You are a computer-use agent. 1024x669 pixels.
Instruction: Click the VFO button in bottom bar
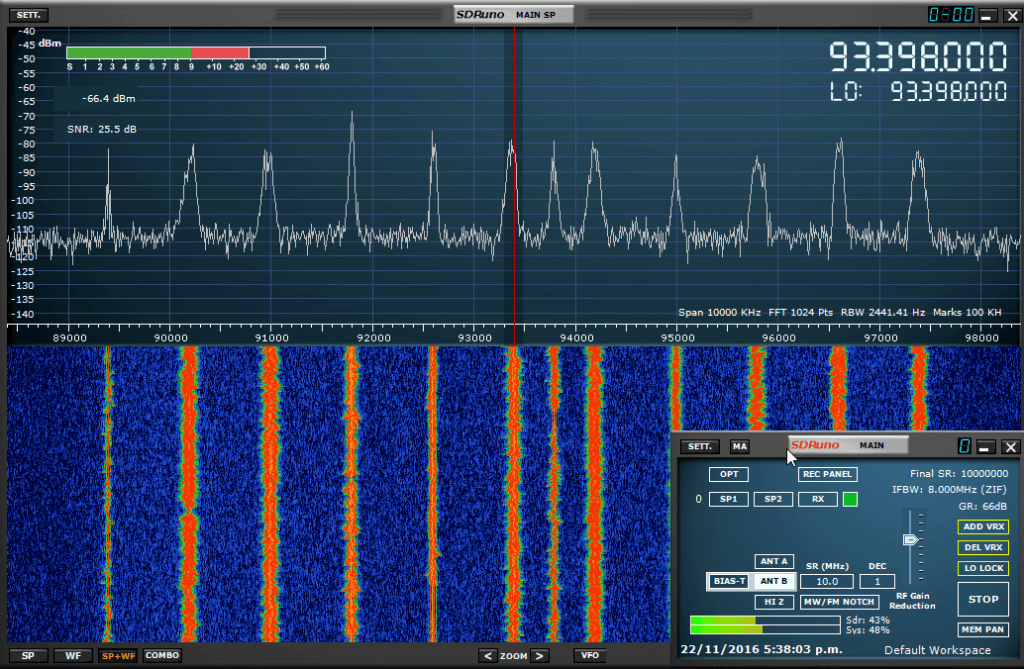(x=589, y=656)
